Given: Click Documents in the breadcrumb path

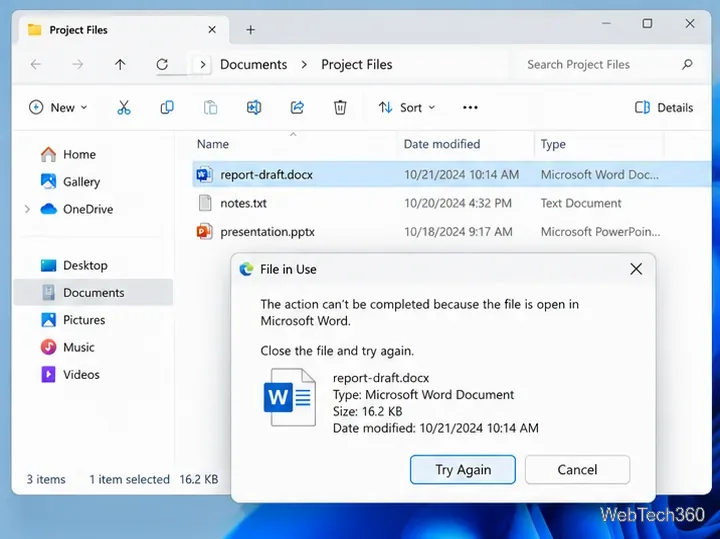Looking at the screenshot, I should (253, 64).
